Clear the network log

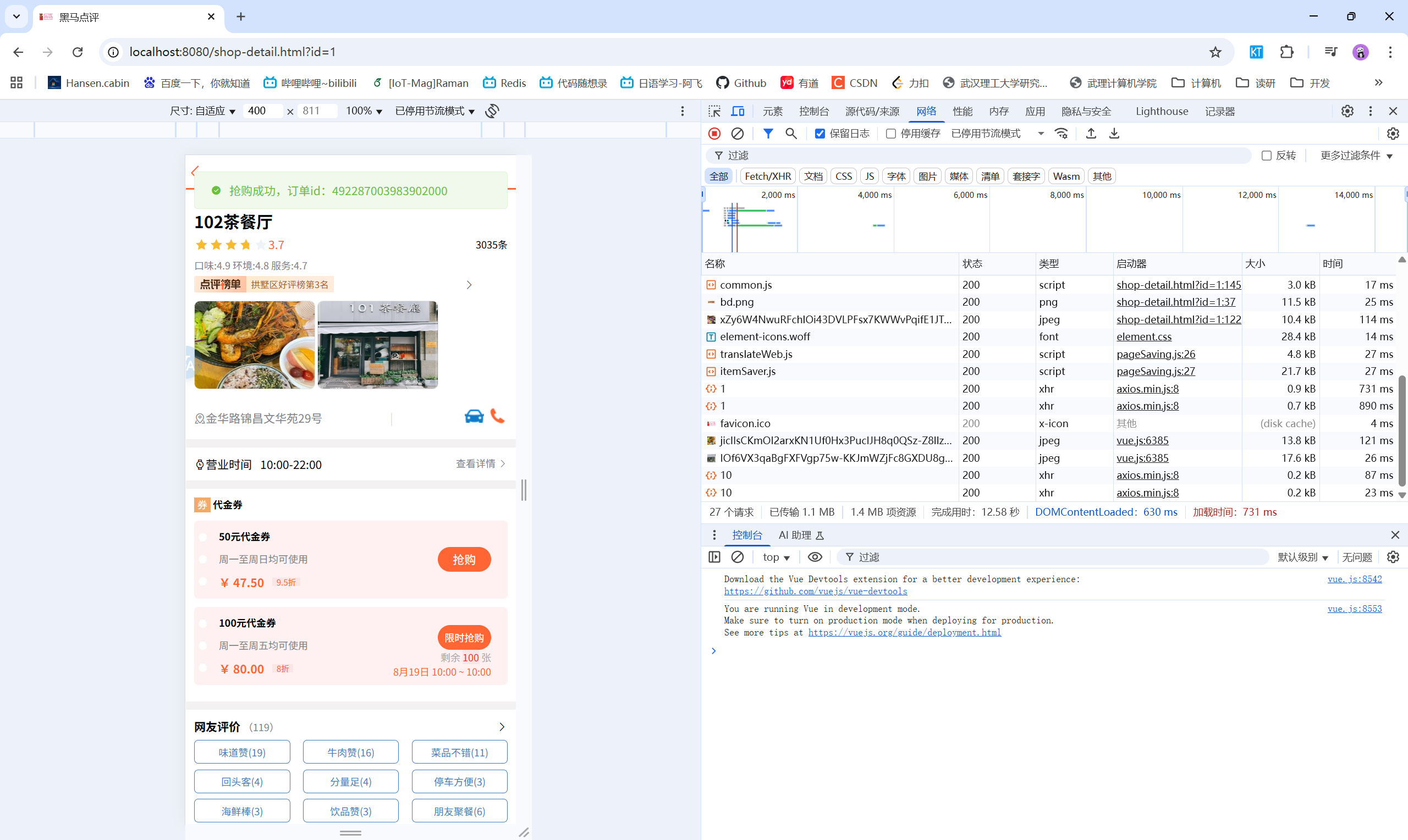(737, 134)
